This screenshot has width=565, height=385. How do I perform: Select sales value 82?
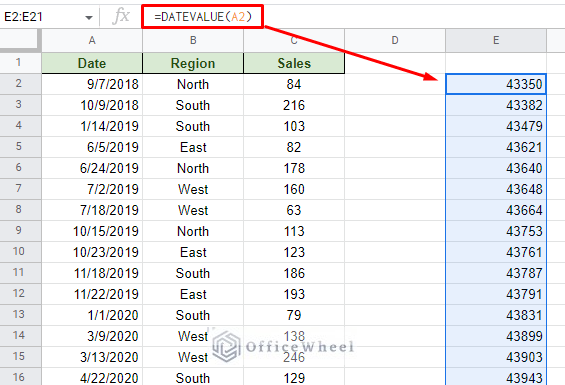click(x=294, y=147)
